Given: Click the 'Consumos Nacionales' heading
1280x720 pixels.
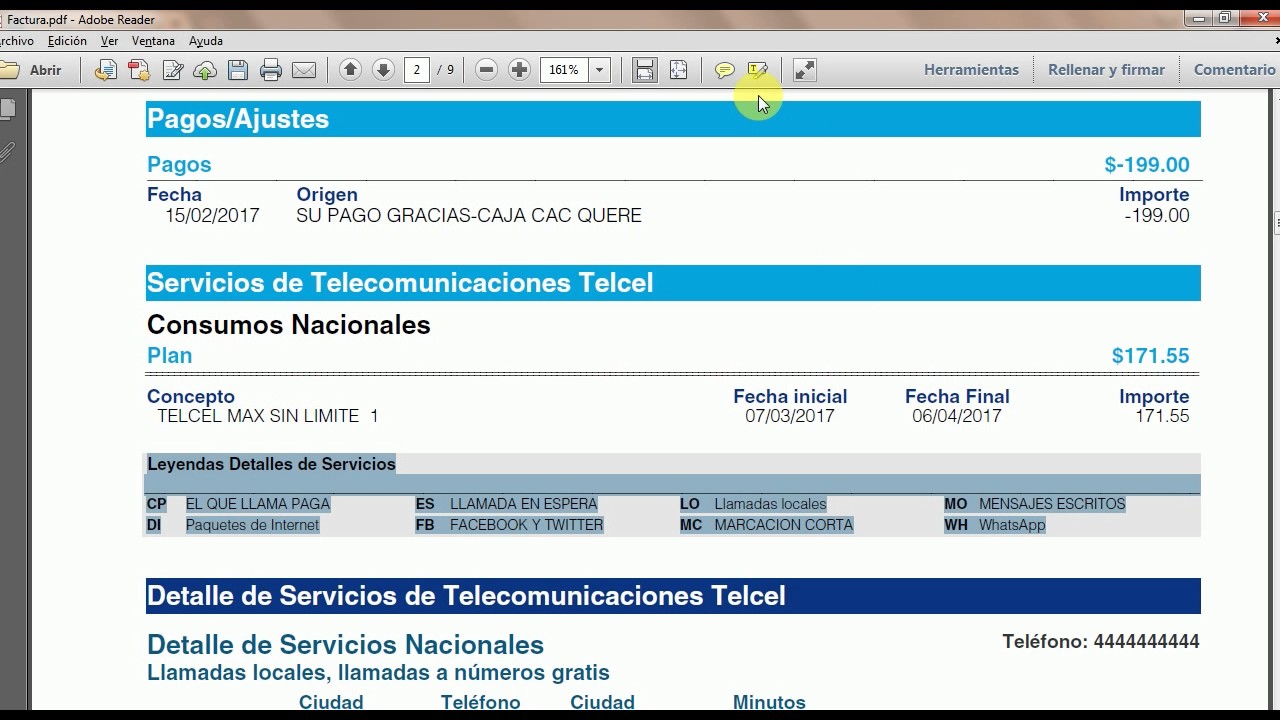Looking at the screenshot, I should pos(289,325).
